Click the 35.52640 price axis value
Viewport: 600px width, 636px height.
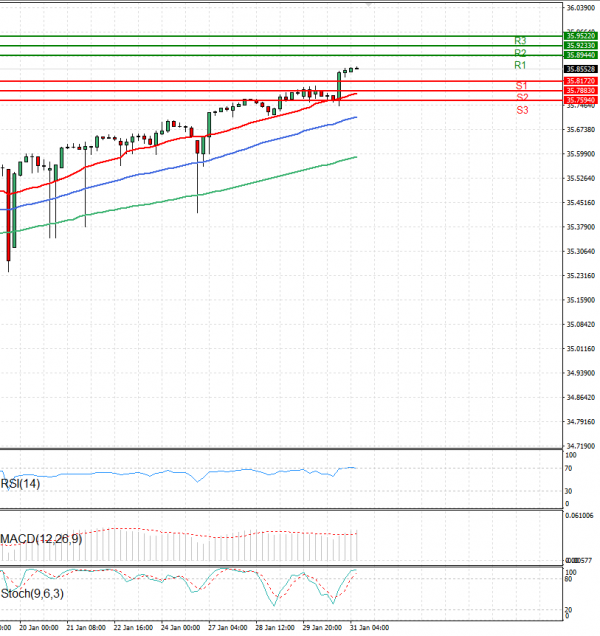pos(581,178)
